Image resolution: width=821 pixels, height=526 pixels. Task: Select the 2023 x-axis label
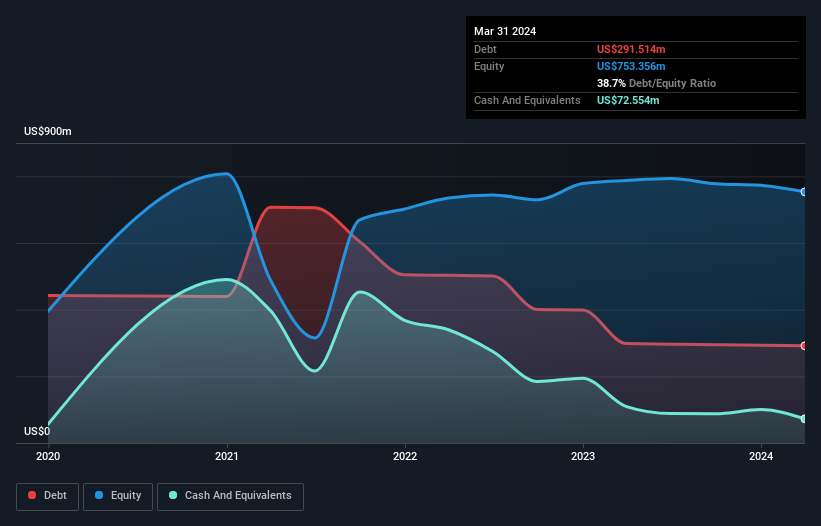click(583, 456)
